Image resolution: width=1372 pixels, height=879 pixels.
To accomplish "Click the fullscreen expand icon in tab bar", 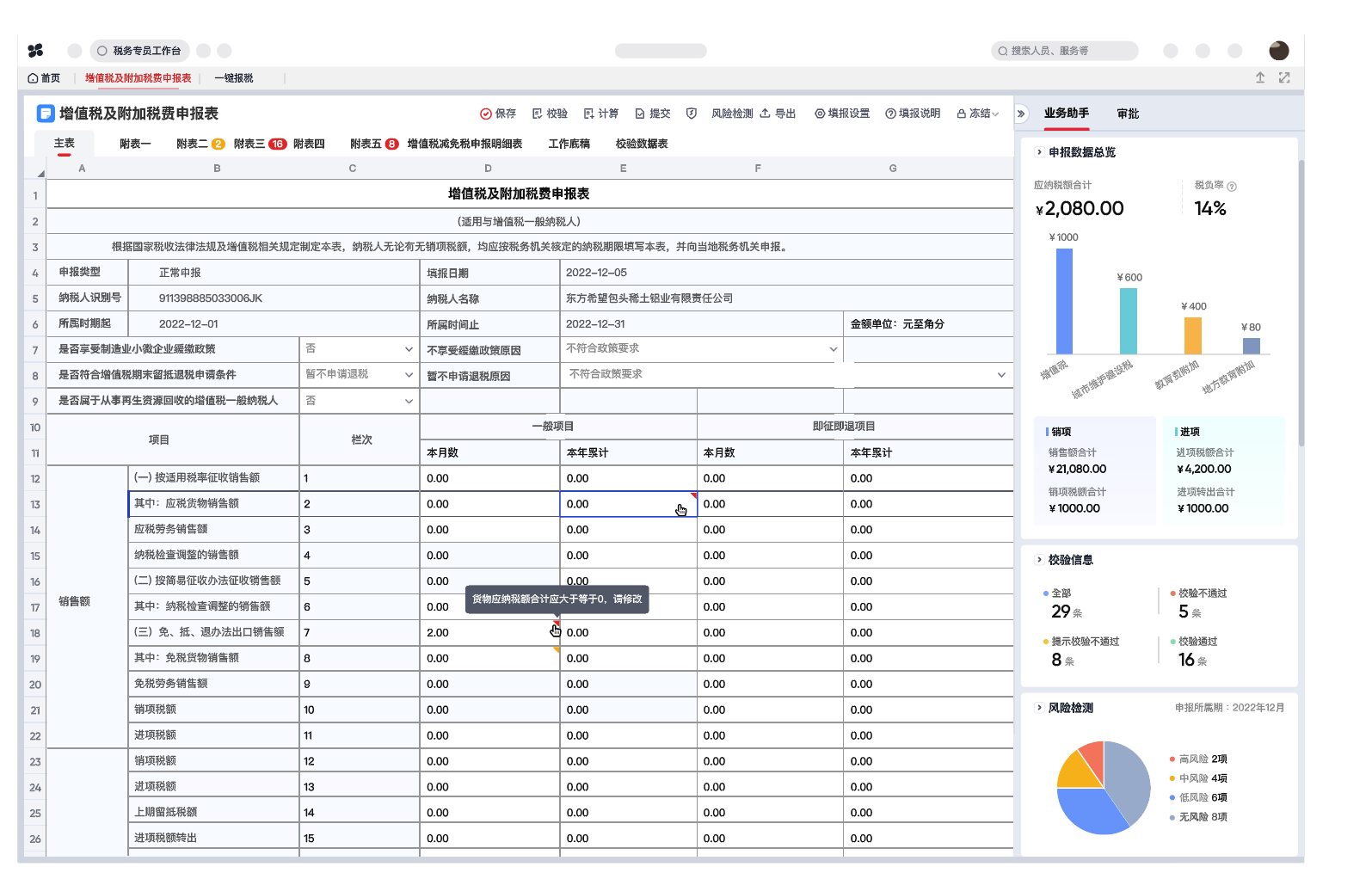I will click(x=1284, y=77).
